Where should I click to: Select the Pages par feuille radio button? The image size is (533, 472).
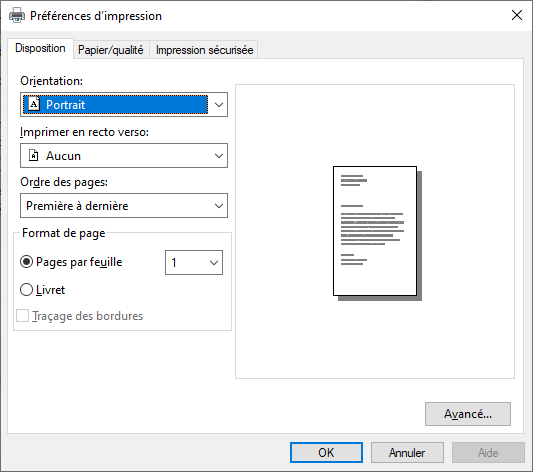[27, 262]
